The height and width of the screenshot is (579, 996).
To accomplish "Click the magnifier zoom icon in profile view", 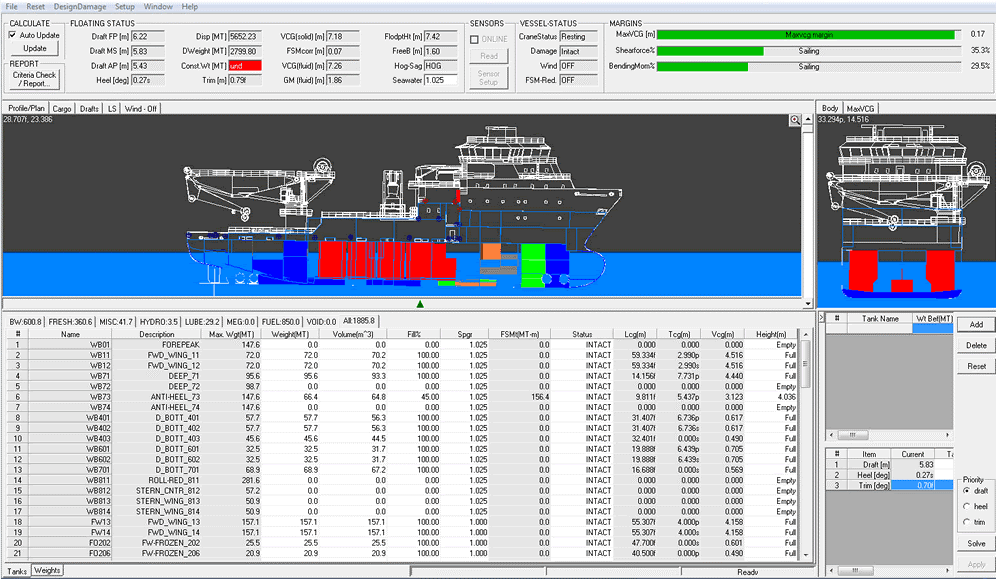I will pyautogui.click(x=796, y=120).
